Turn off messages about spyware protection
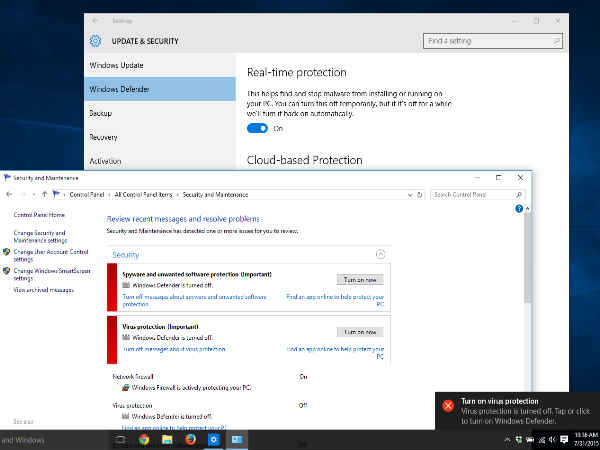600x450 pixels. (194, 301)
